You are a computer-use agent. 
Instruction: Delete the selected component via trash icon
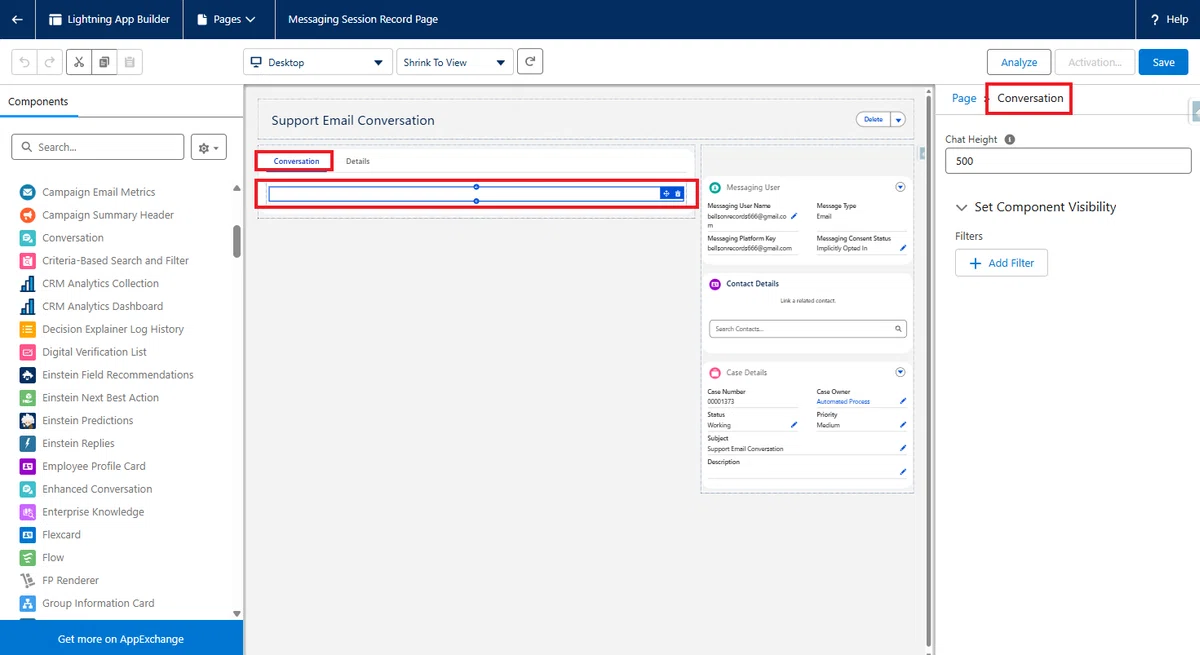tap(678, 193)
